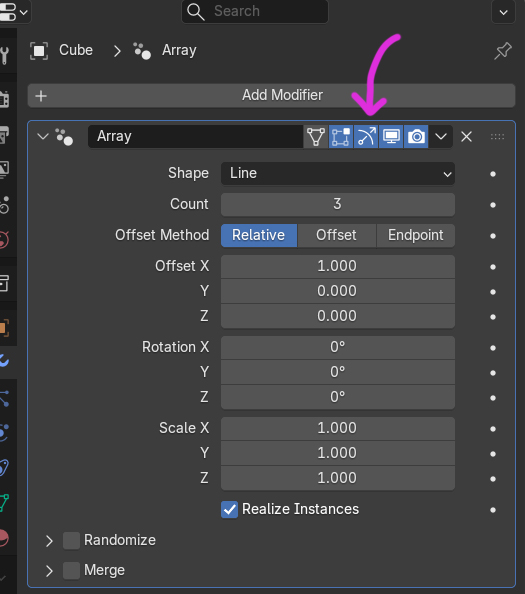Open the Collection properties box tab
This screenshot has width=525, height=594.
pos(5,283)
